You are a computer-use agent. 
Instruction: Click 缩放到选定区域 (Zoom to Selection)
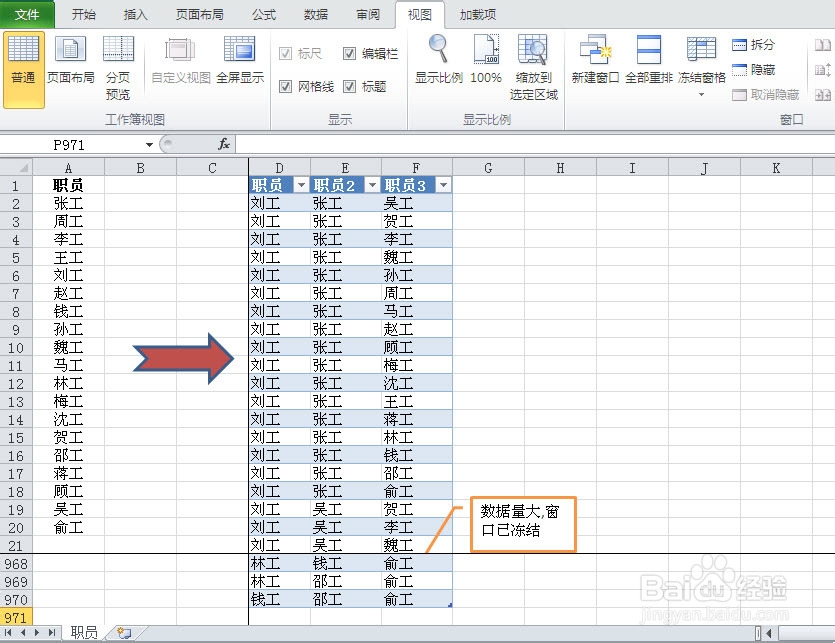pos(533,60)
